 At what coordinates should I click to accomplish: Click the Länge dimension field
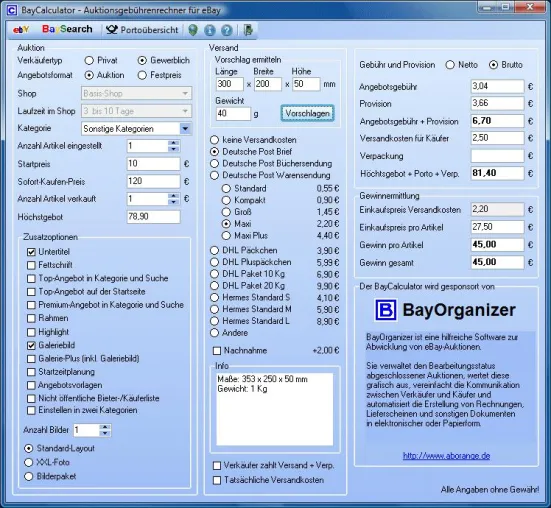coord(229,84)
